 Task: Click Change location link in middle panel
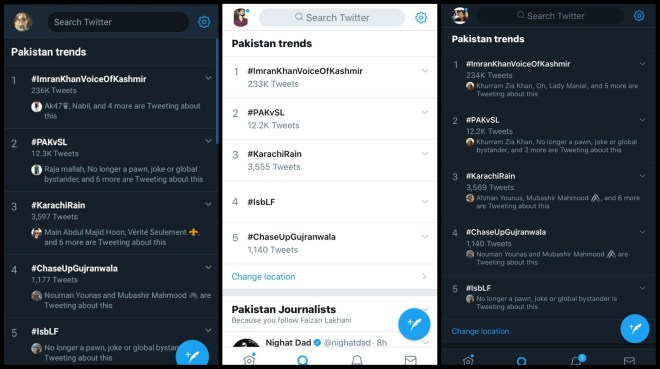point(263,277)
